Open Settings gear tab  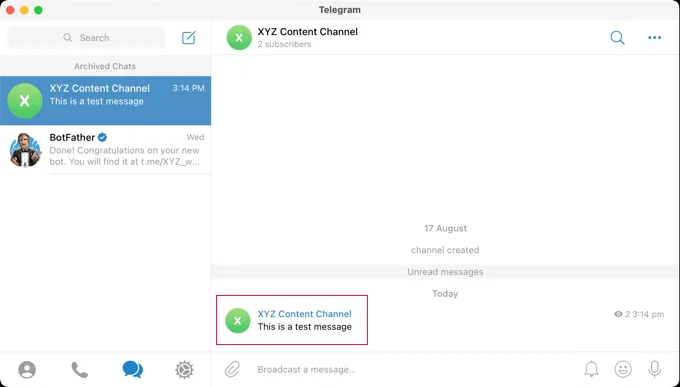coord(184,370)
